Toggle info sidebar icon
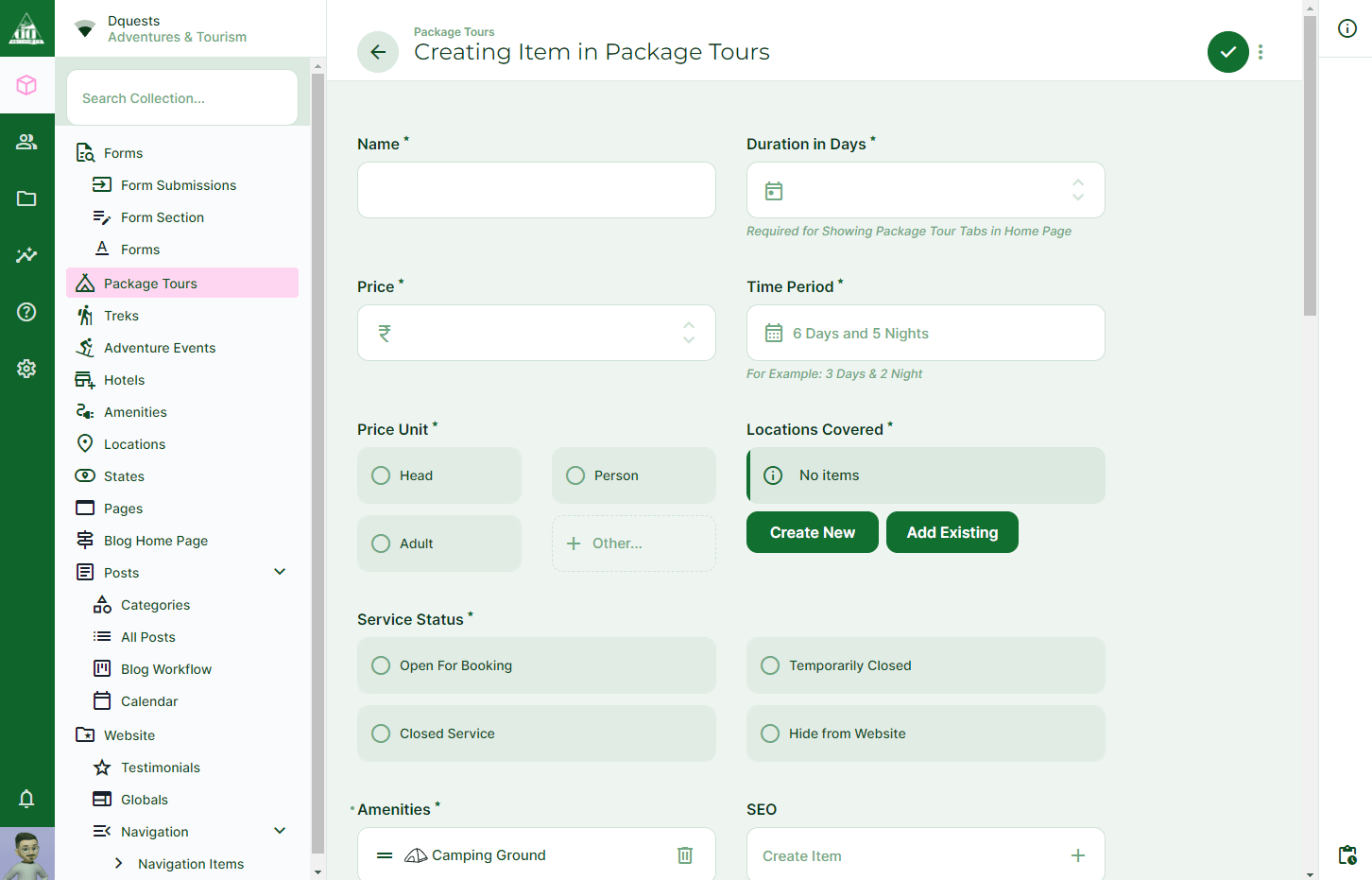The image size is (1372, 880). [x=1347, y=28]
